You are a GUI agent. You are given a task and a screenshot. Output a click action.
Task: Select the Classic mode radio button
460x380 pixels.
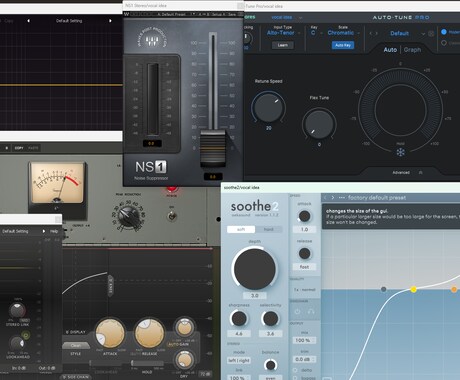point(444,43)
